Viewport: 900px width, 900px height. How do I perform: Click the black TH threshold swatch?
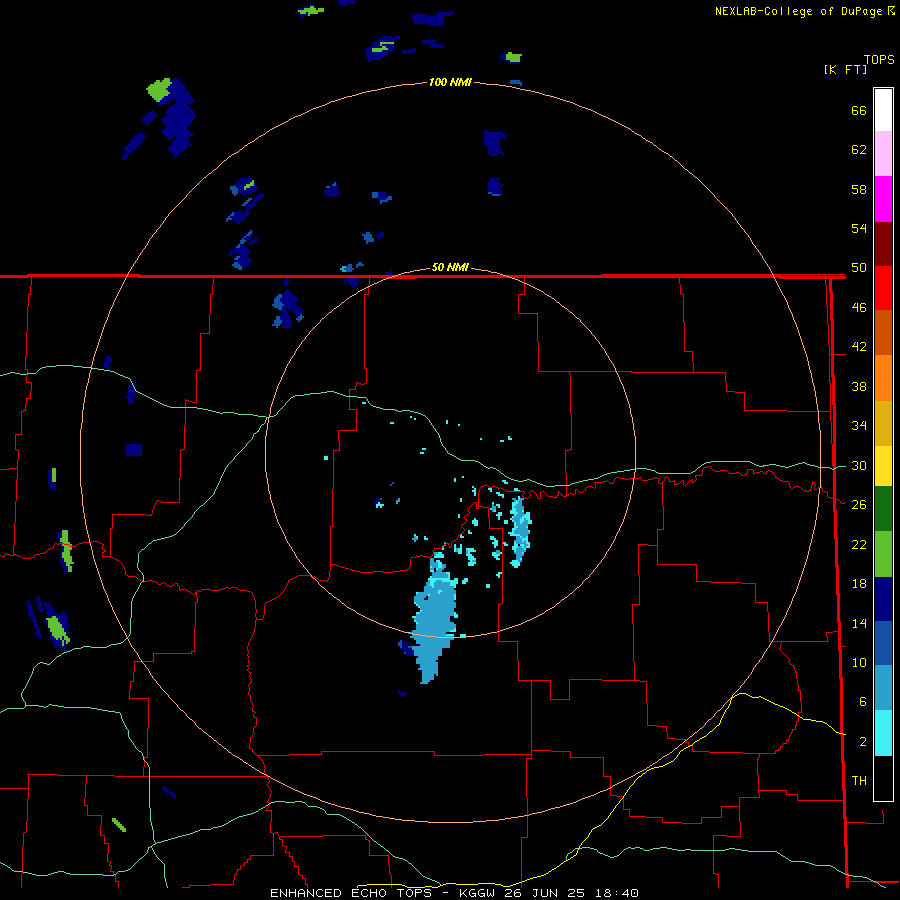point(883,778)
